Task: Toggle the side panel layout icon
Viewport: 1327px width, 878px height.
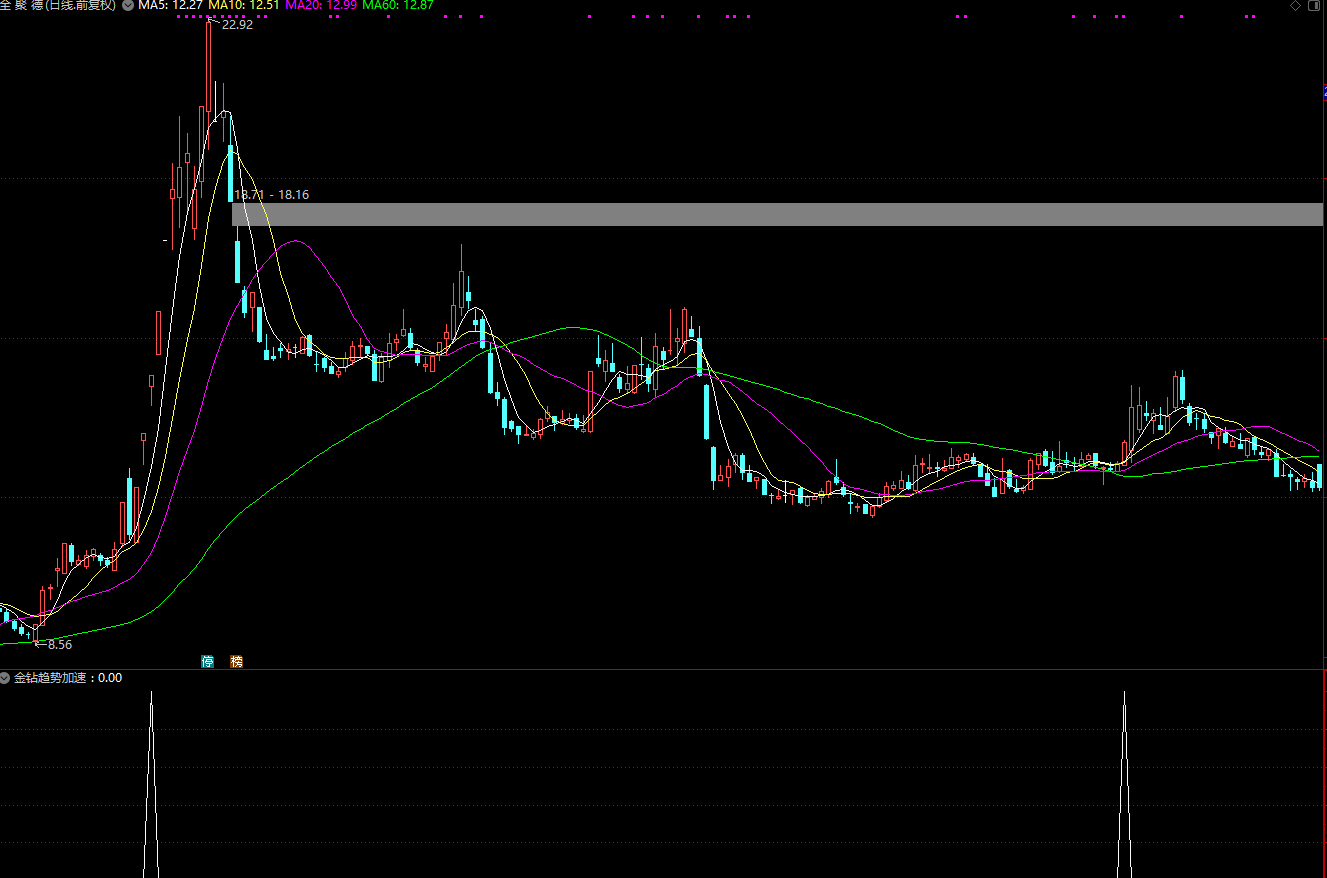Action: tap(1316, 5)
